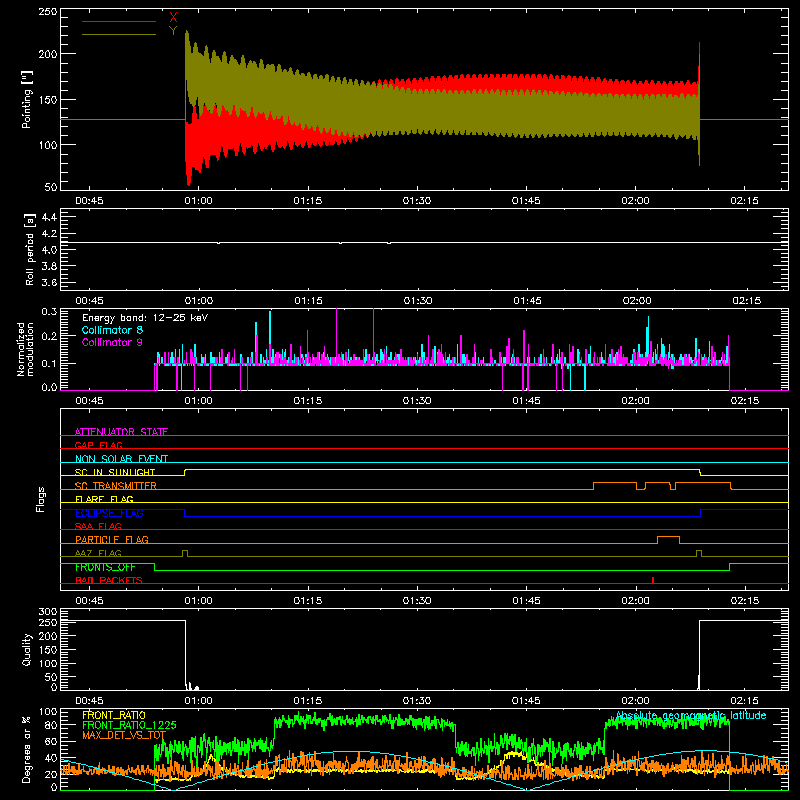Image resolution: width=800 pixels, height=800 pixels.
Task: Click the 300 tick on Quality axis
Action: point(48,612)
